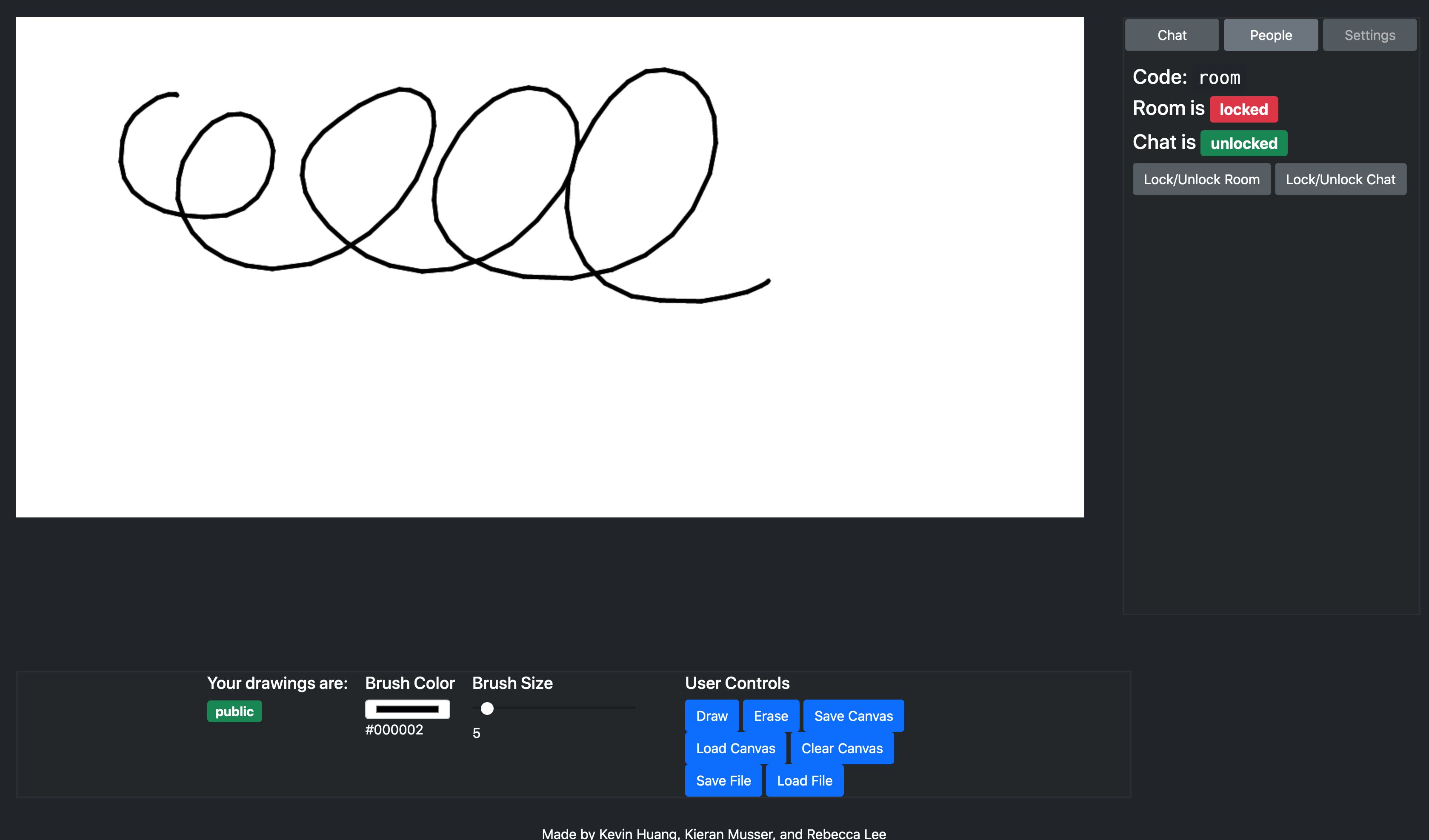The image size is (1429, 840).
Task: Toggle chat lock with Lock/Unlock Chat
Action: (1340, 179)
